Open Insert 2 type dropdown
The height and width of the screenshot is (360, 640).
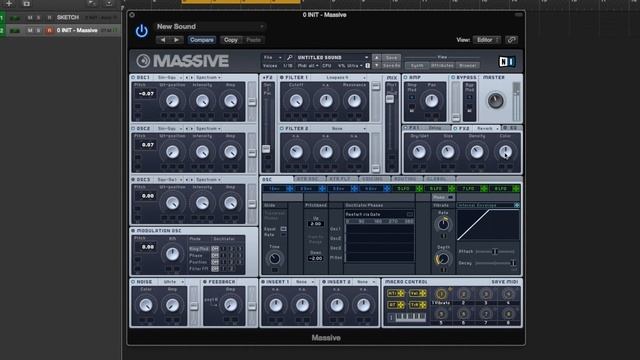pyautogui.click(x=366, y=282)
